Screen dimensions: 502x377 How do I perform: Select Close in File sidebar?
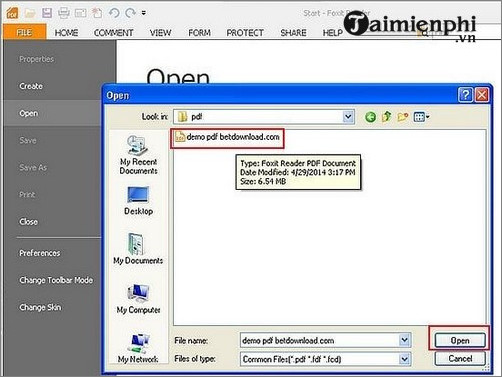click(28, 222)
